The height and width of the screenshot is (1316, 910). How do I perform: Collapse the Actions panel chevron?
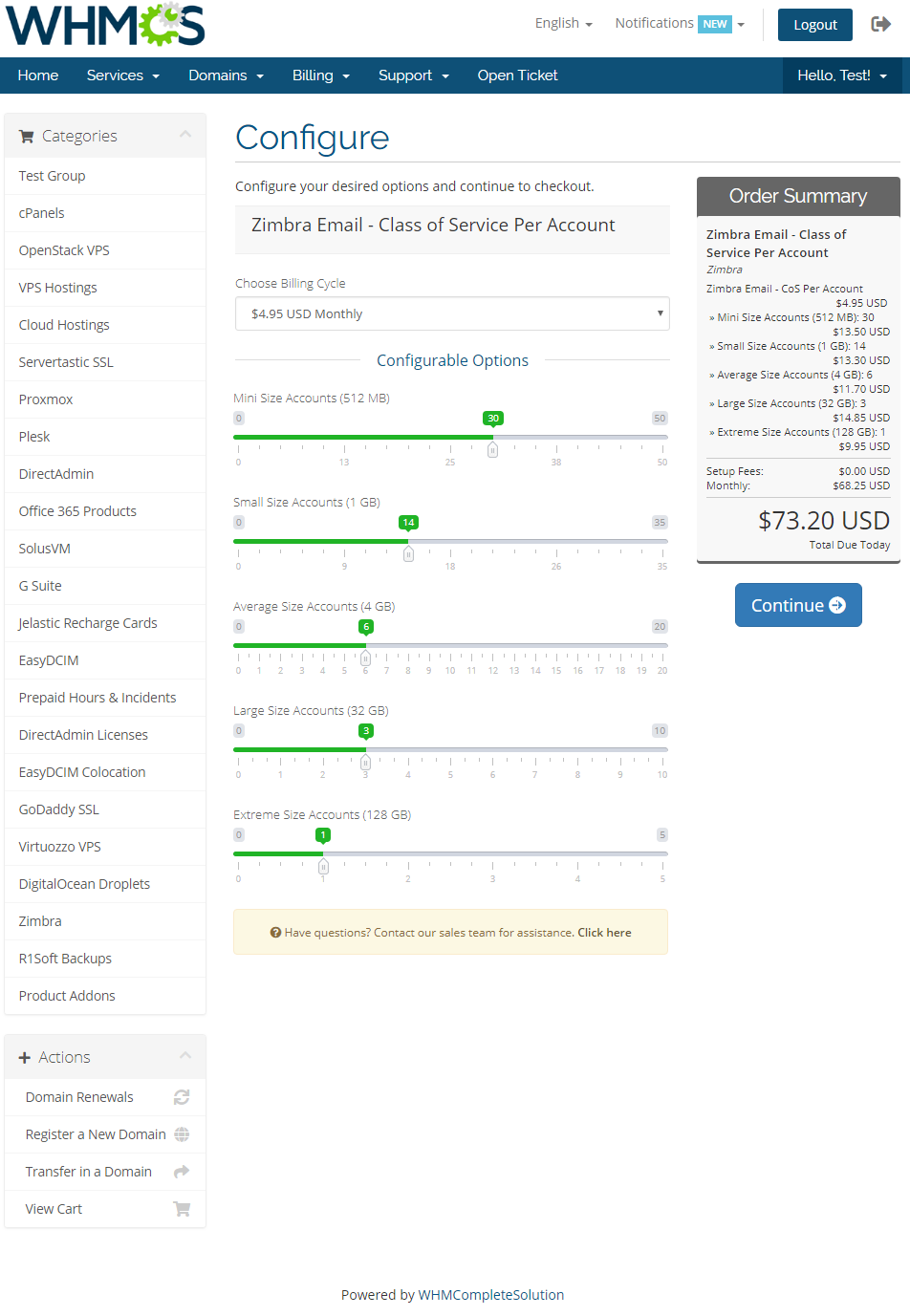click(185, 1056)
